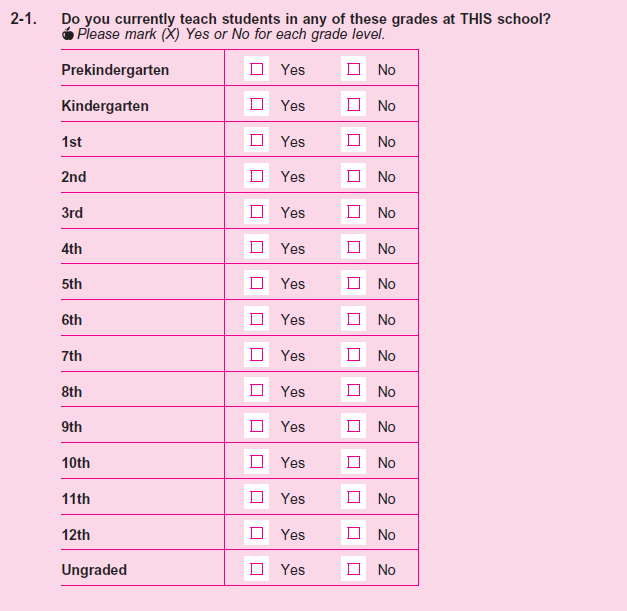Mark No for 3rd grade
The width and height of the screenshot is (627, 611).
[x=353, y=211]
